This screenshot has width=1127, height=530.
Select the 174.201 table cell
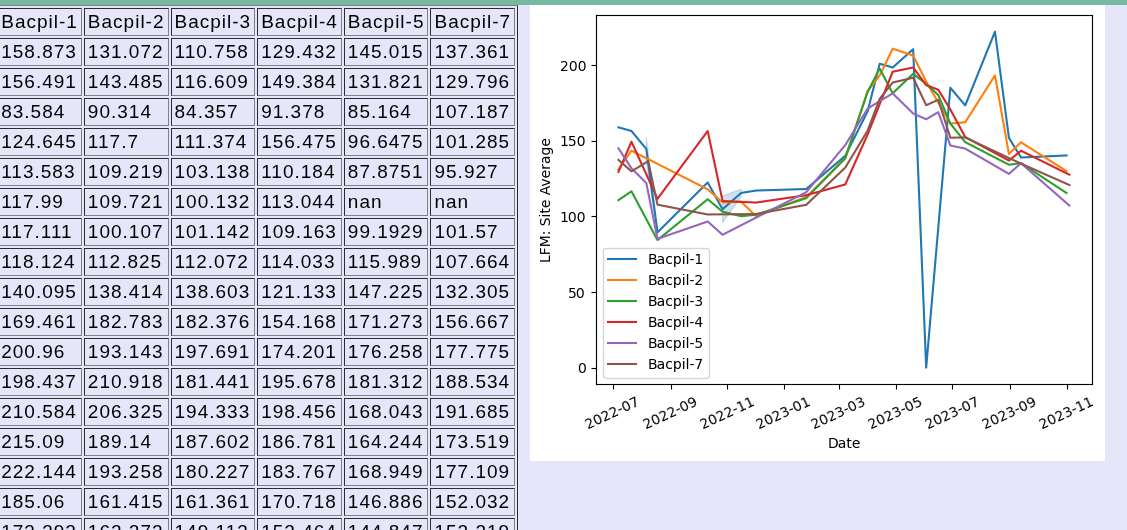[x=300, y=352]
